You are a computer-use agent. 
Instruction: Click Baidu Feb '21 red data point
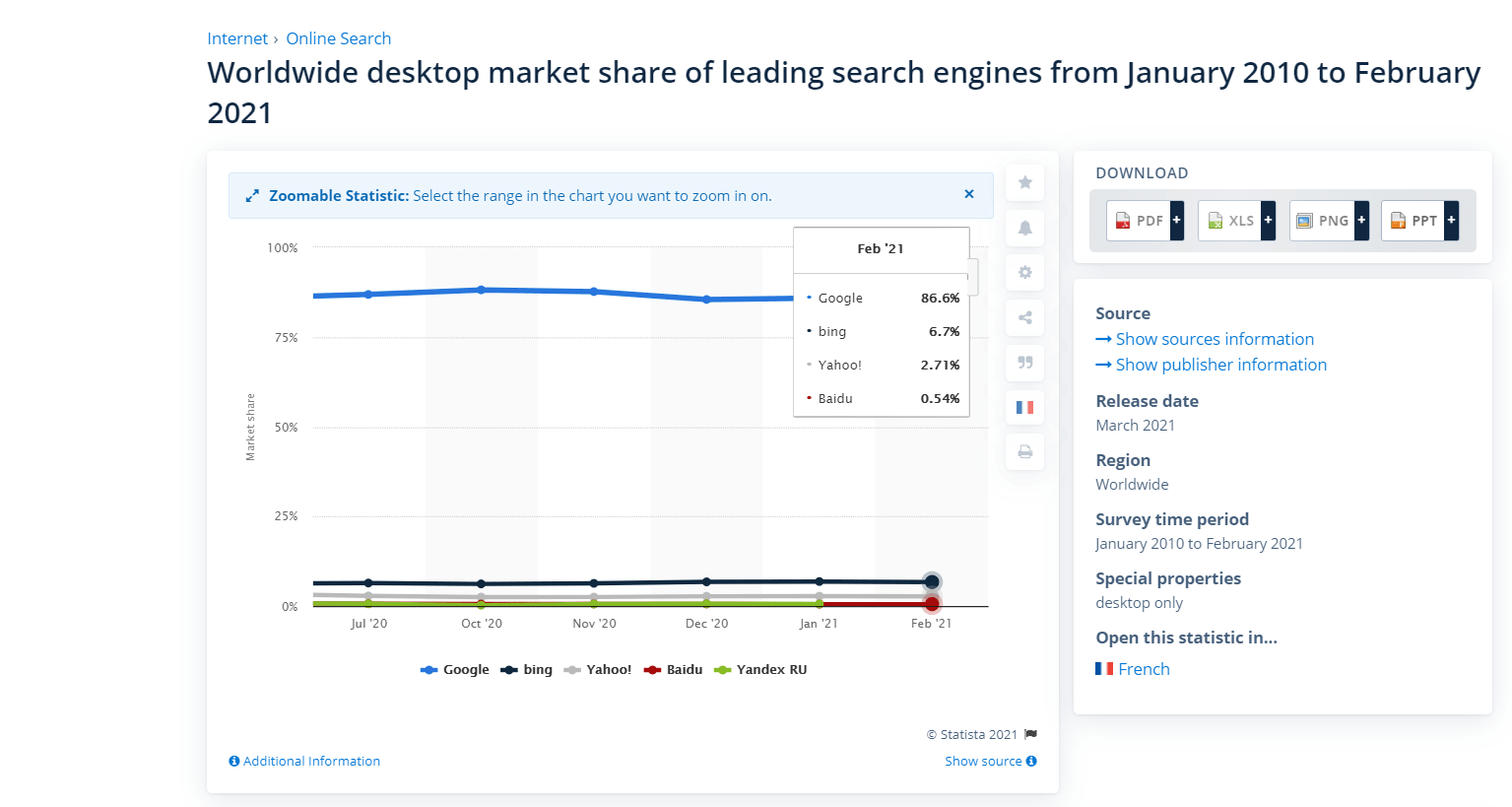point(932,604)
